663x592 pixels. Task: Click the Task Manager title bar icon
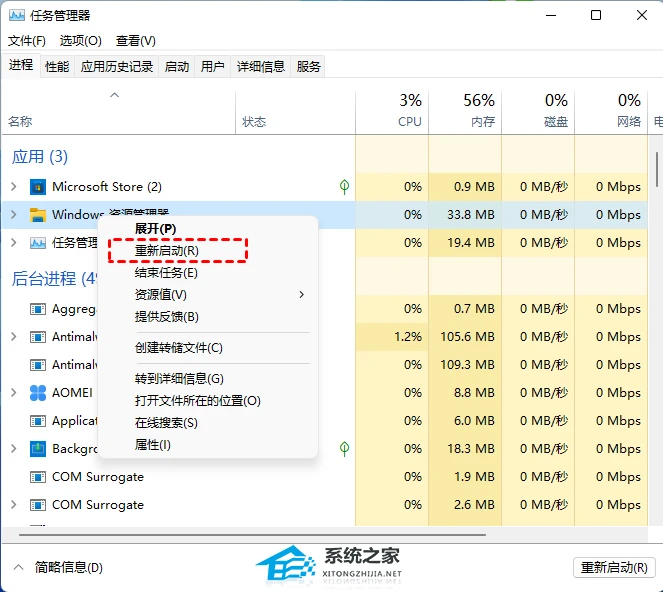[x=17, y=16]
